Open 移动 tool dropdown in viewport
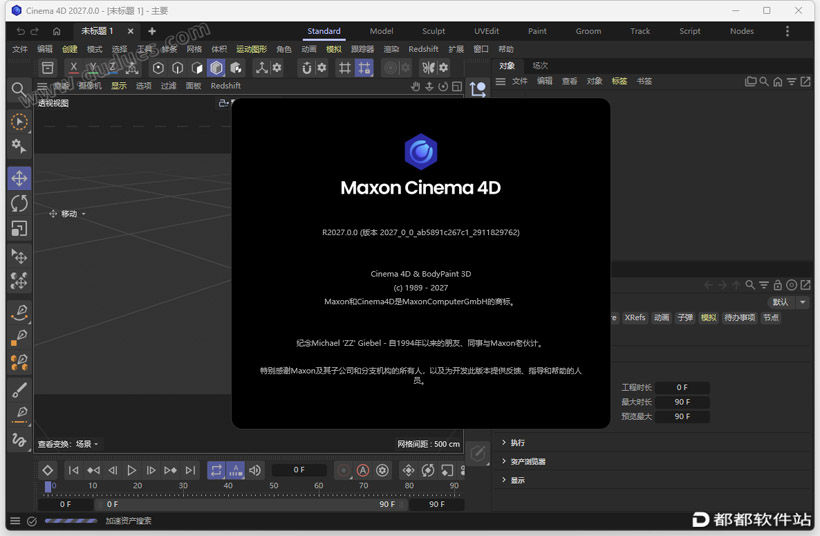Screen dimensions: 820x536 point(67,213)
